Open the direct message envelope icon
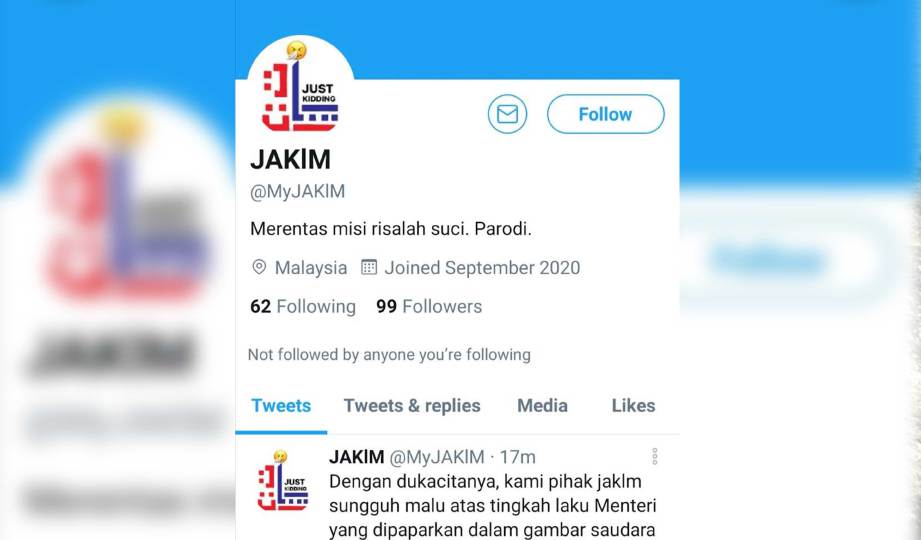Screen dimensions: 921x540 tap(507, 114)
